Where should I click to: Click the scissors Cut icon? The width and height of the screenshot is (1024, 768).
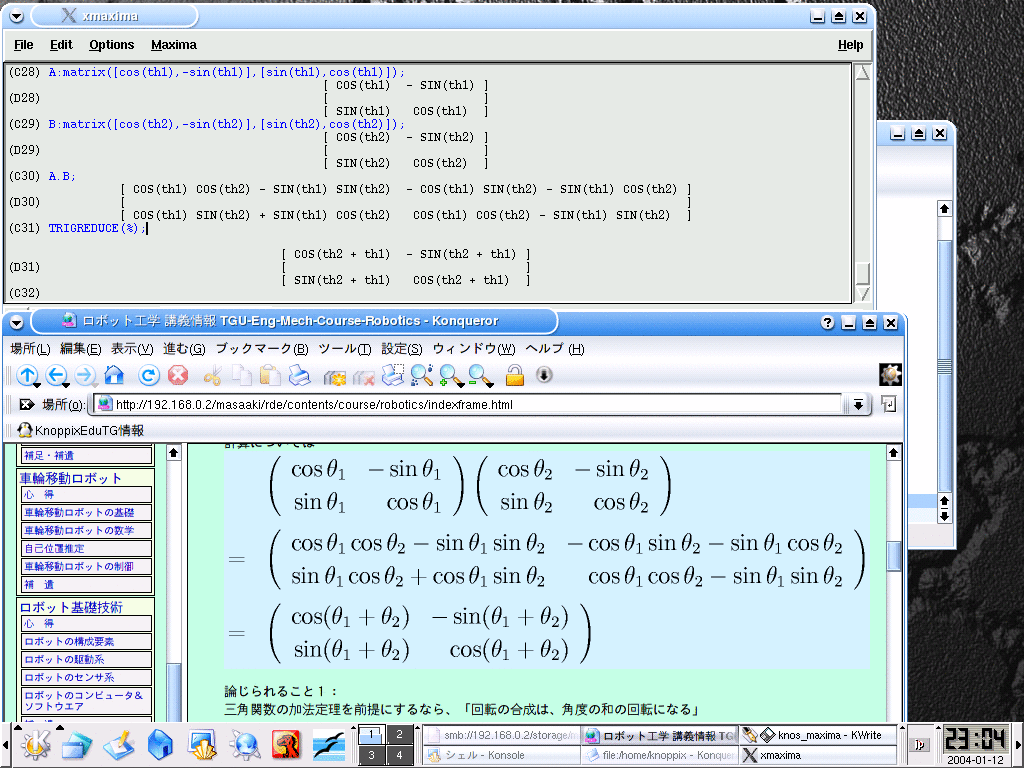(212, 376)
